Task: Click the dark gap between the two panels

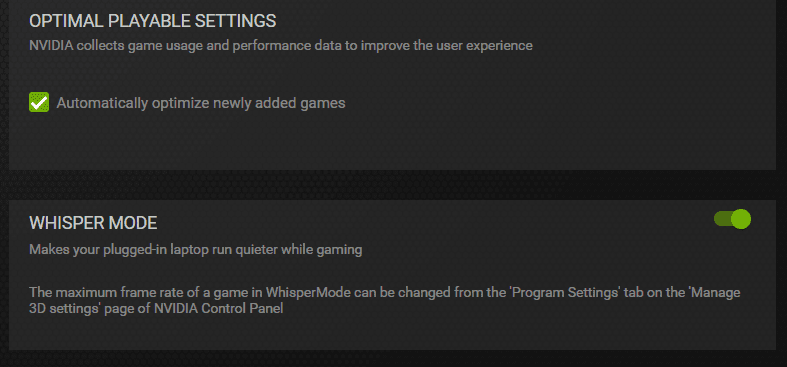Action: [x=392, y=185]
